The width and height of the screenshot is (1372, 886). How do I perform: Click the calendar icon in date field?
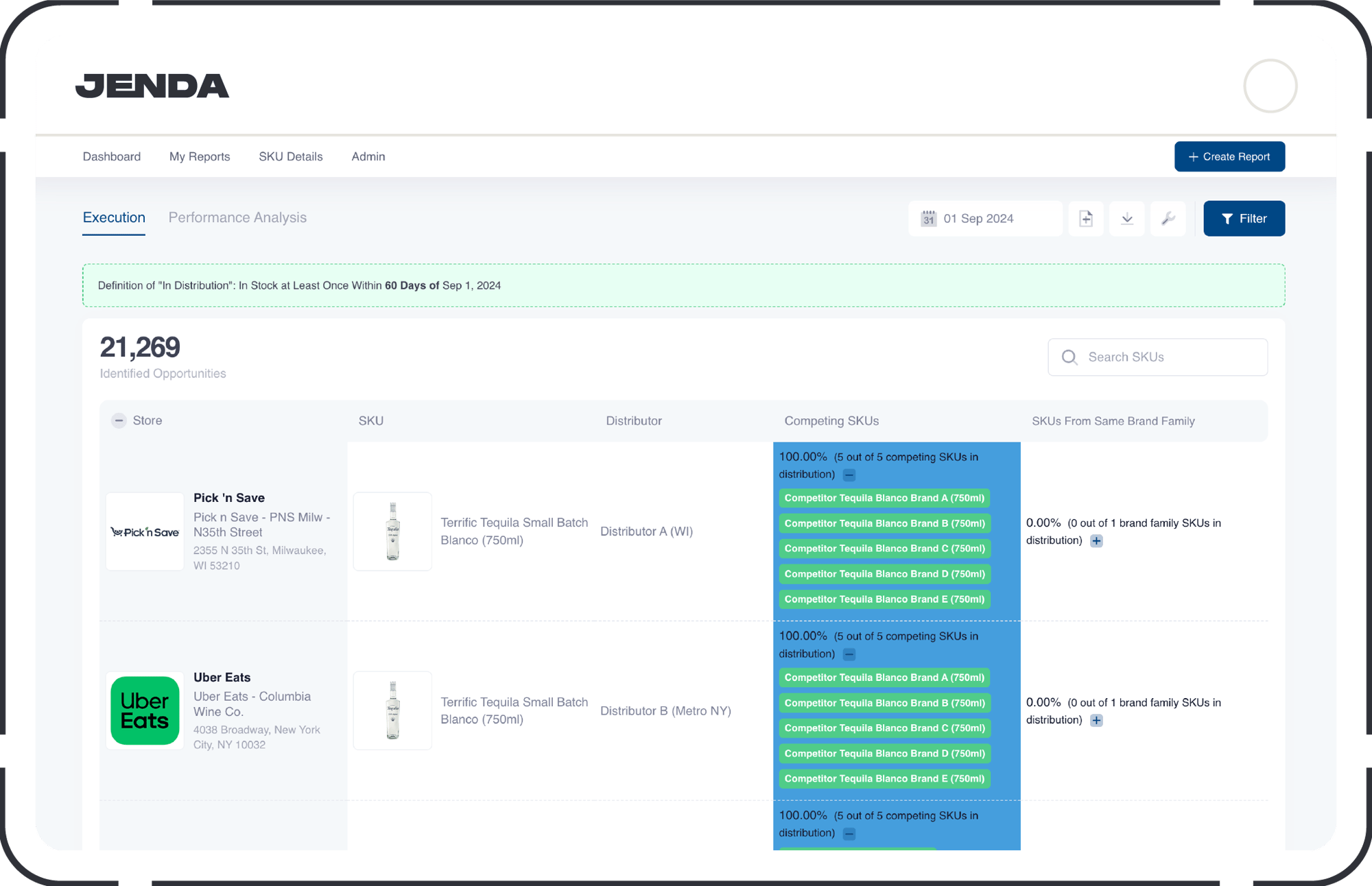tap(928, 218)
